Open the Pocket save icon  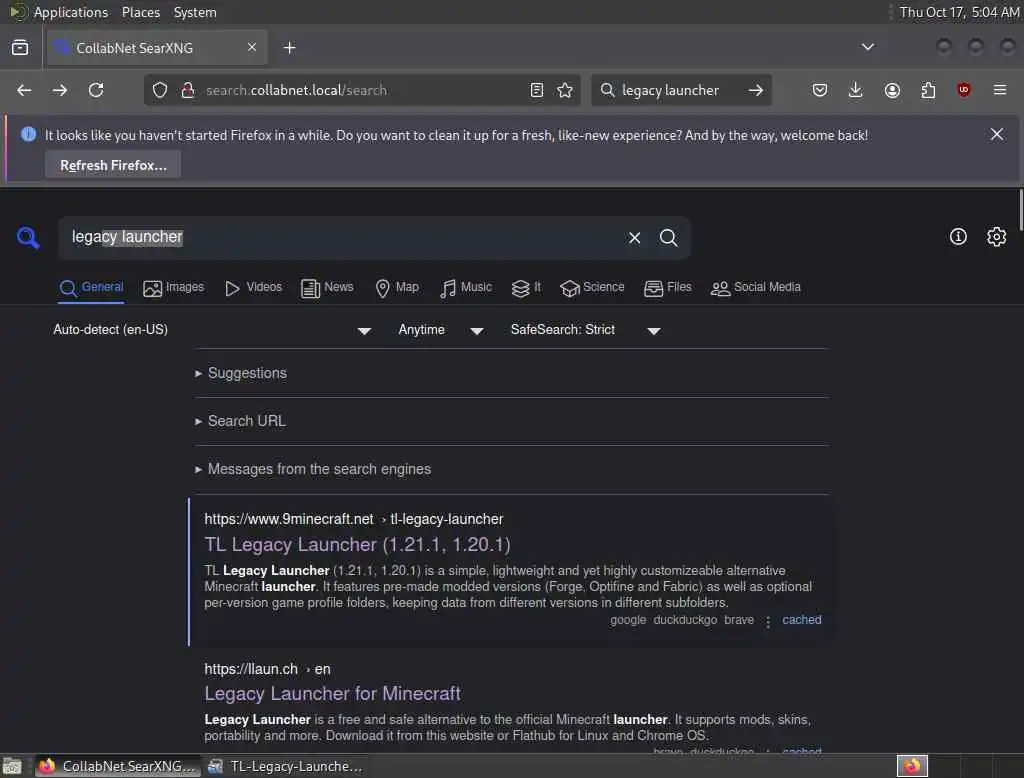820,90
